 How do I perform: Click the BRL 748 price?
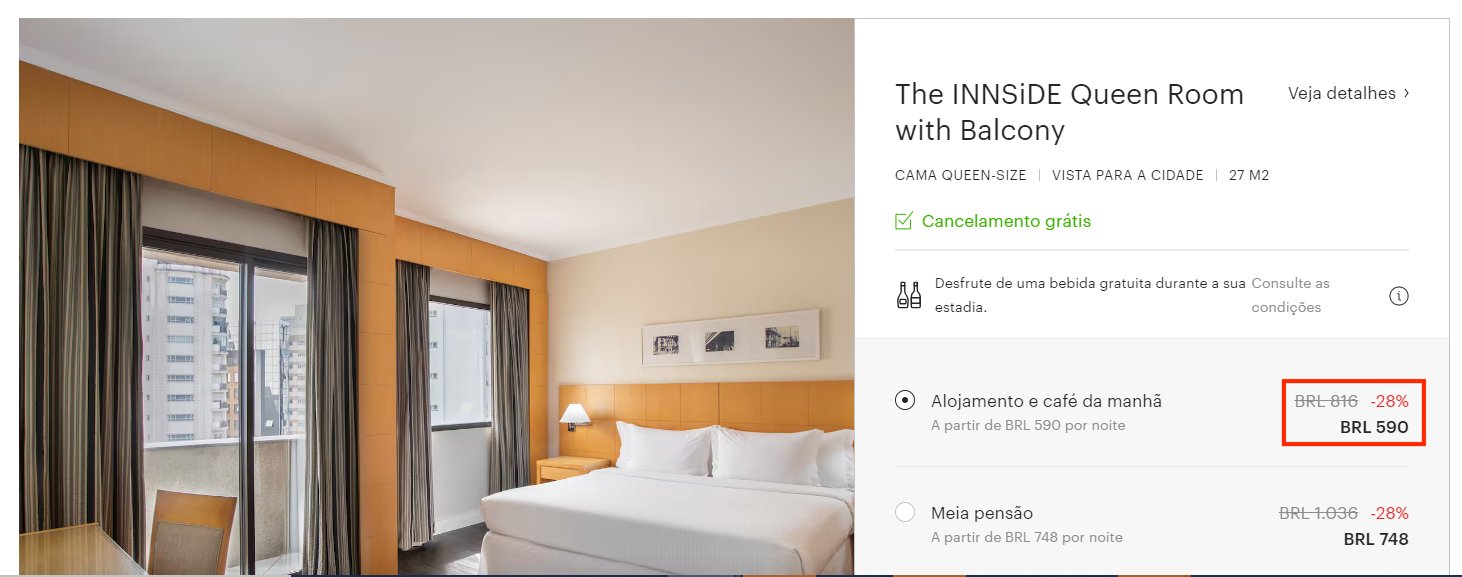point(1376,540)
